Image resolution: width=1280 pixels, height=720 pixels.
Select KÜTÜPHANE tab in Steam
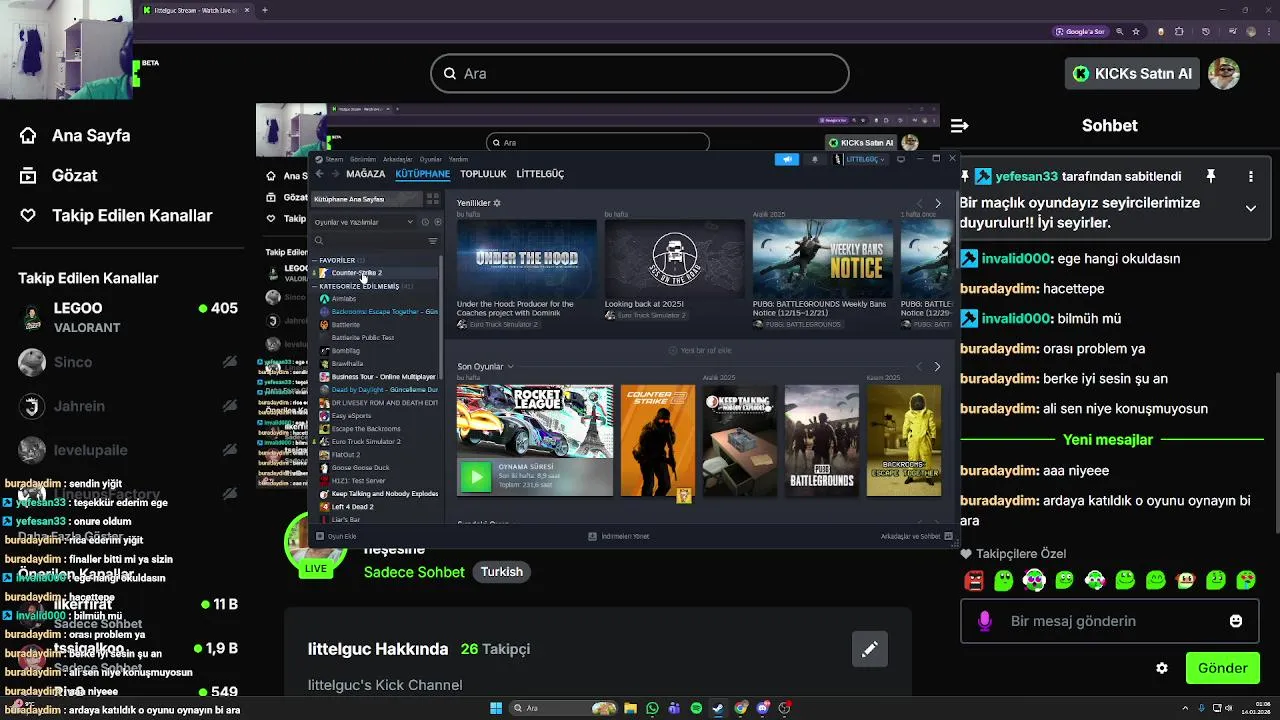coord(422,174)
